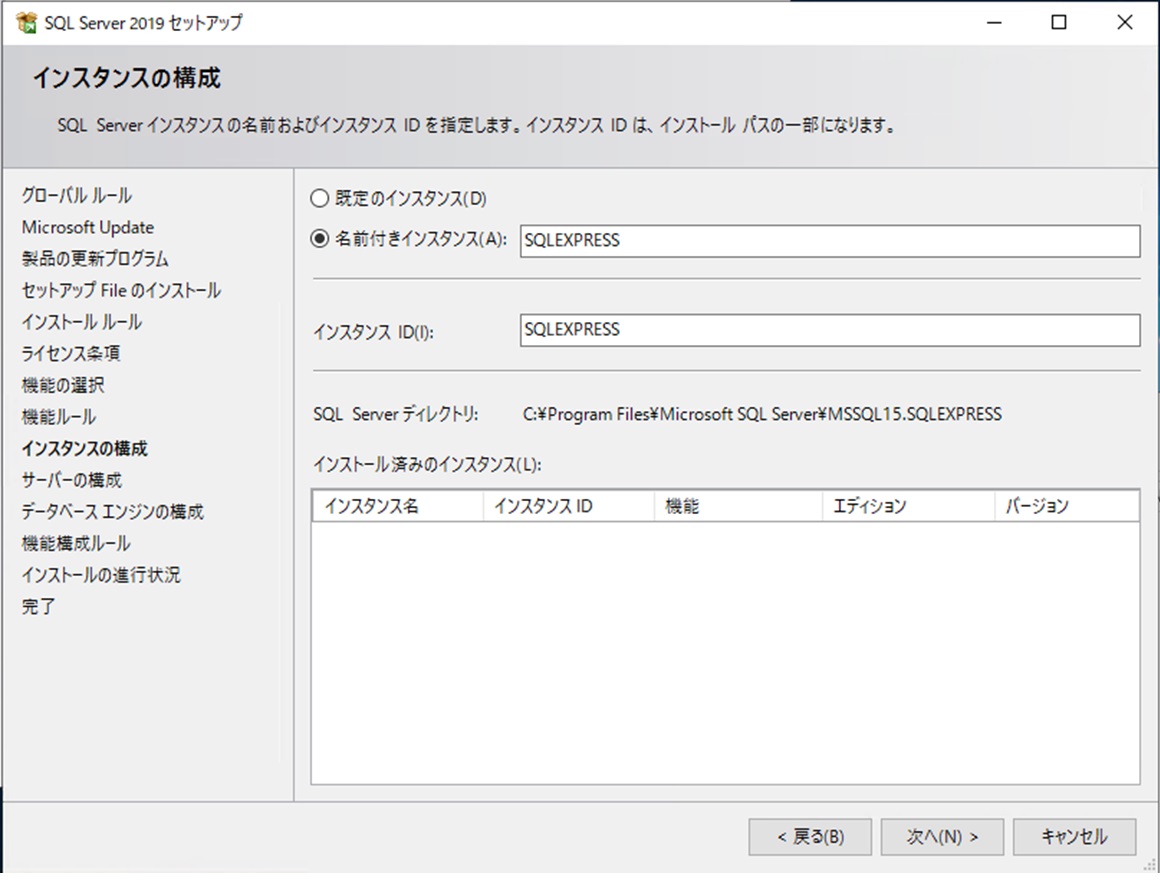Select Microsoft Update step in sidebar

pyautogui.click(x=88, y=228)
